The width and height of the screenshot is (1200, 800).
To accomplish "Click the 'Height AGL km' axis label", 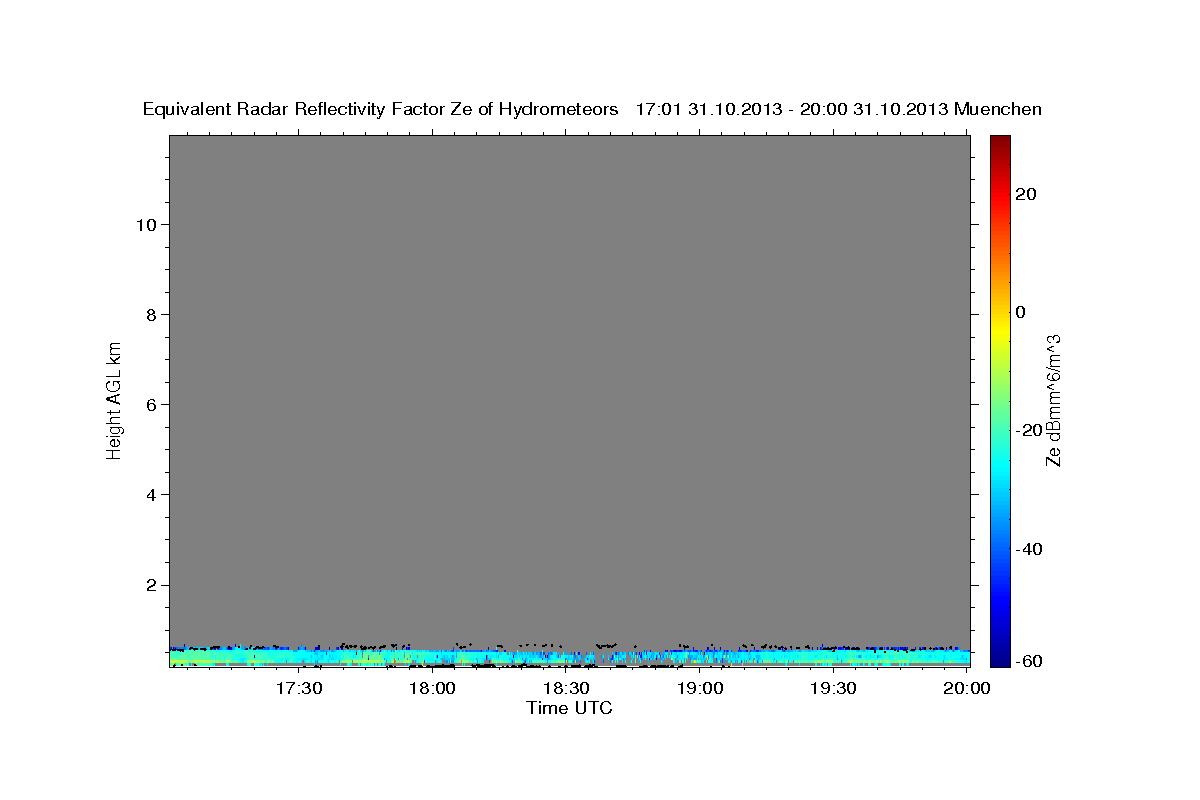I will pos(115,400).
